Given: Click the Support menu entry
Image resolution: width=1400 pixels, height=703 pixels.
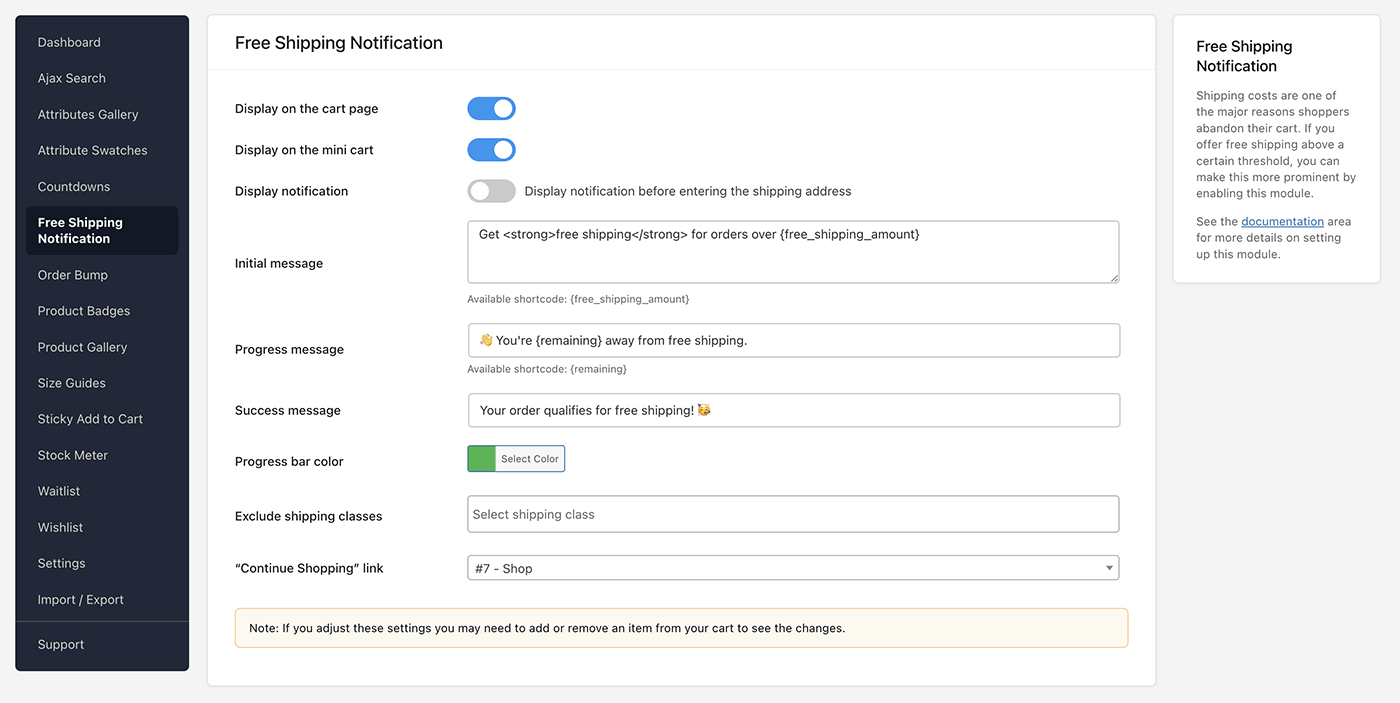Looking at the screenshot, I should [x=60, y=644].
